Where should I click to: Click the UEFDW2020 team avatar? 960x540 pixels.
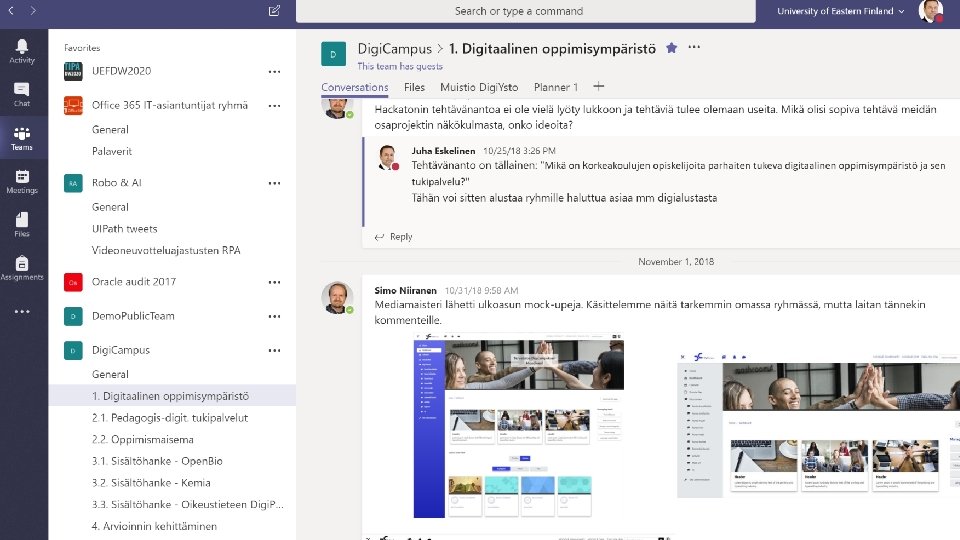[73, 71]
